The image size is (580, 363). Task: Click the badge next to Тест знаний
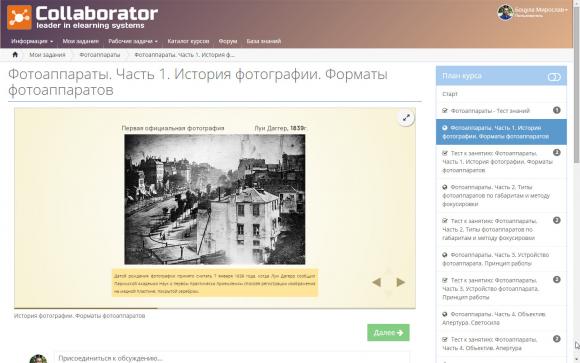coord(557,110)
